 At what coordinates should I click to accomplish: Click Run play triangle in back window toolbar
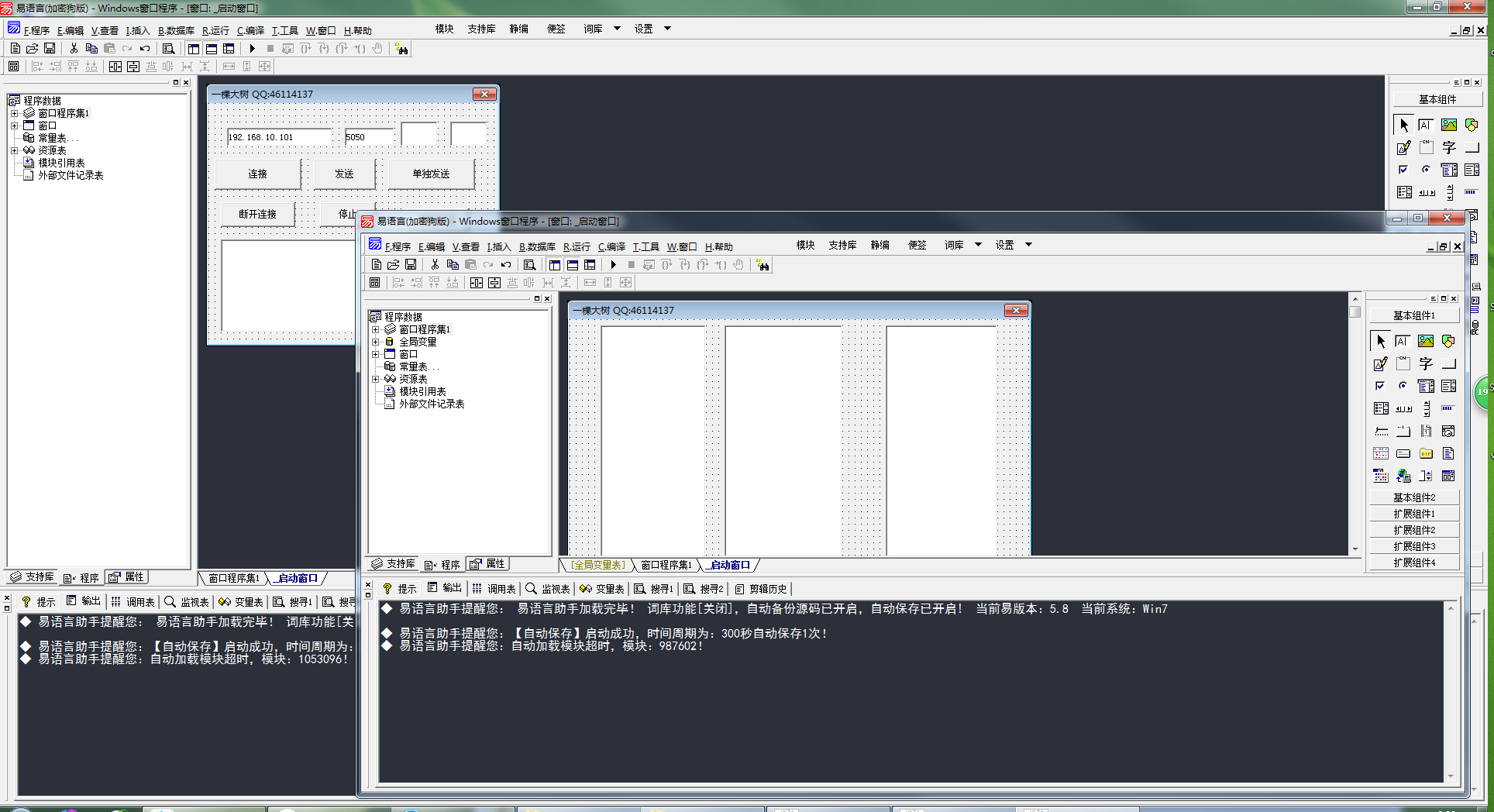pos(252,49)
